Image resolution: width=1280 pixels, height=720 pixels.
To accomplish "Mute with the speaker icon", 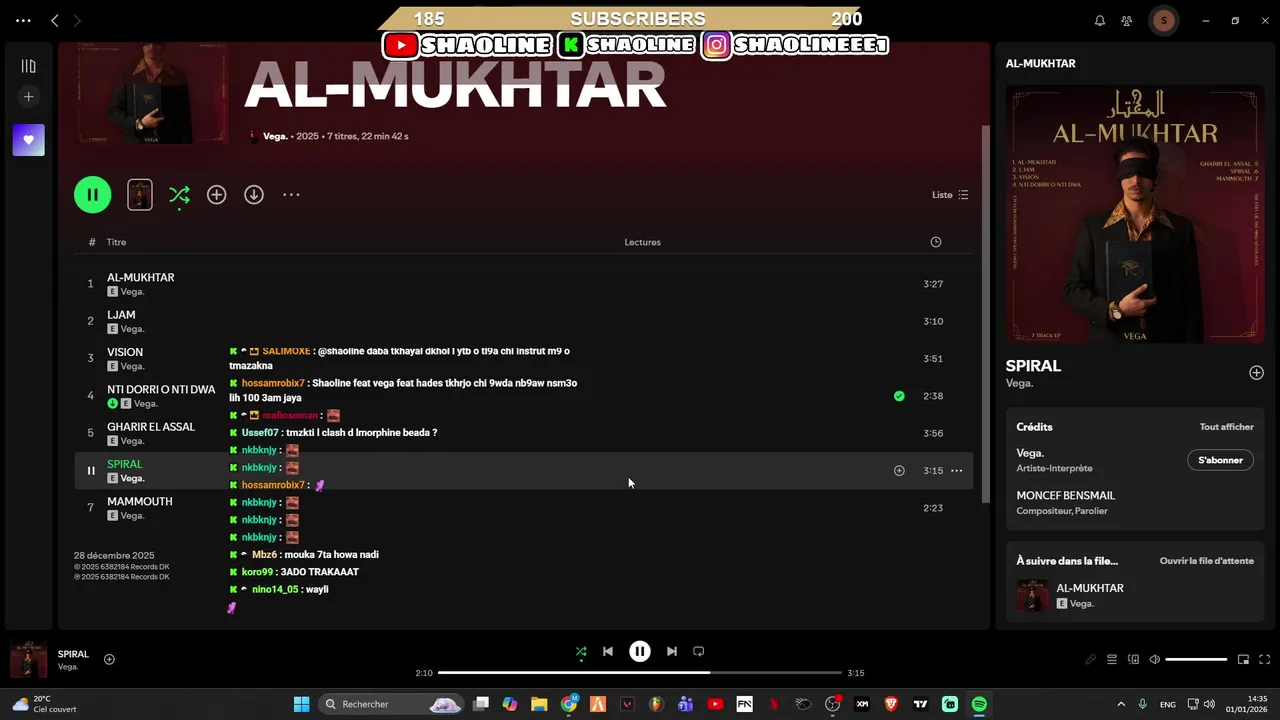I will click(1154, 660).
